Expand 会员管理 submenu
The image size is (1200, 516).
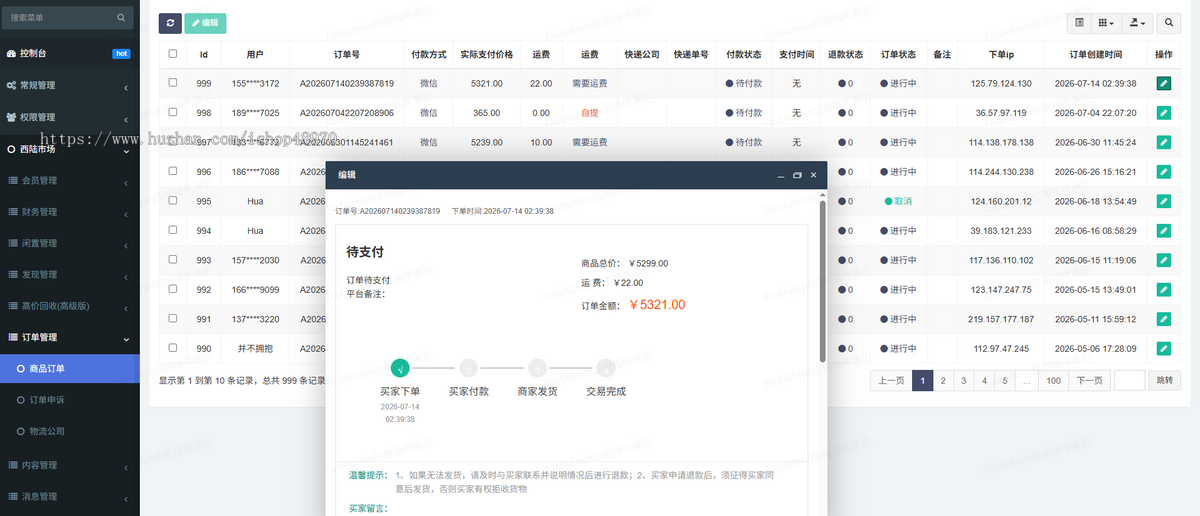click(x=70, y=181)
